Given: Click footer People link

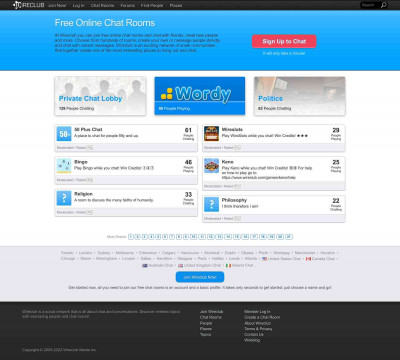Looking at the screenshot, I should pos(206,323).
